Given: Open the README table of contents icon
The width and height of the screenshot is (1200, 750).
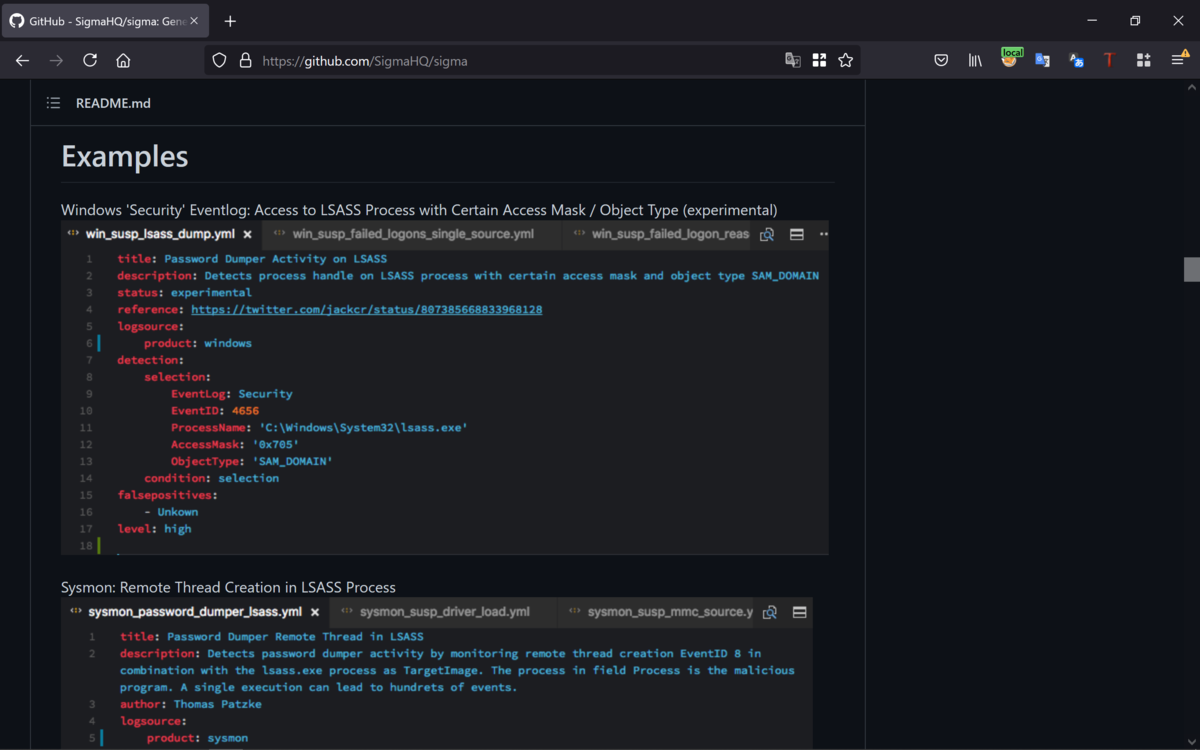Looking at the screenshot, I should (53, 103).
